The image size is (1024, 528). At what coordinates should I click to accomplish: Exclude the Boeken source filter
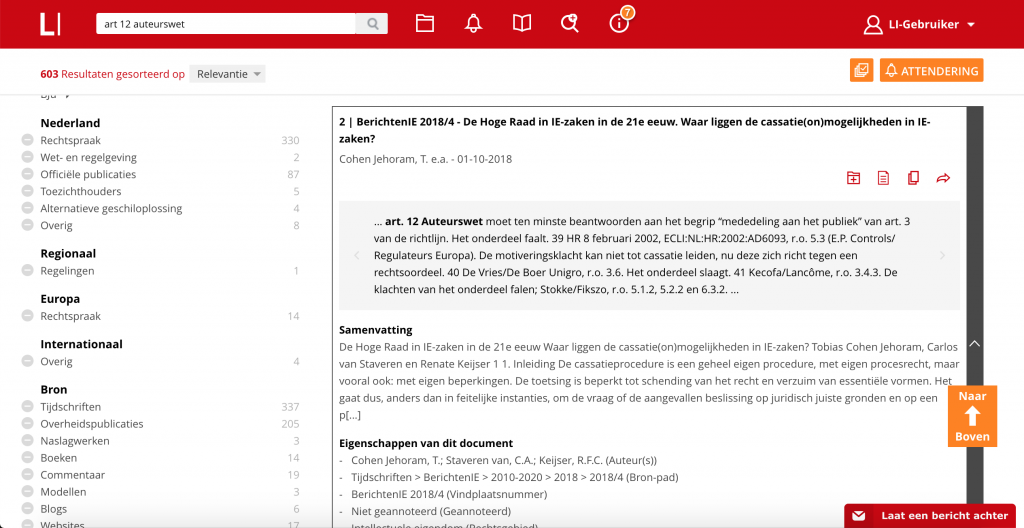coord(27,457)
